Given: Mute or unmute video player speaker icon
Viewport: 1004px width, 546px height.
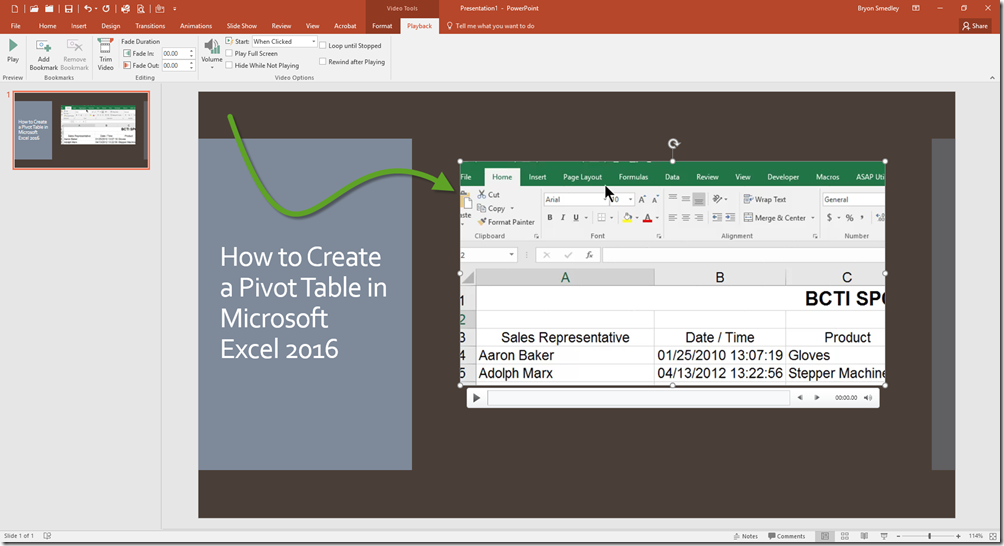Looking at the screenshot, I should pos(868,398).
